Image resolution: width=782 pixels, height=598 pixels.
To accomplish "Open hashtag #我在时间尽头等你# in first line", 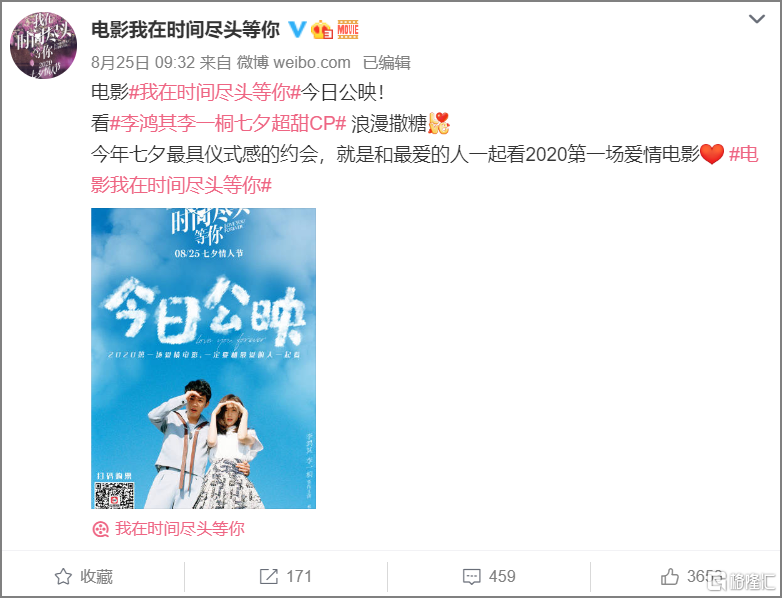I will [215, 92].
